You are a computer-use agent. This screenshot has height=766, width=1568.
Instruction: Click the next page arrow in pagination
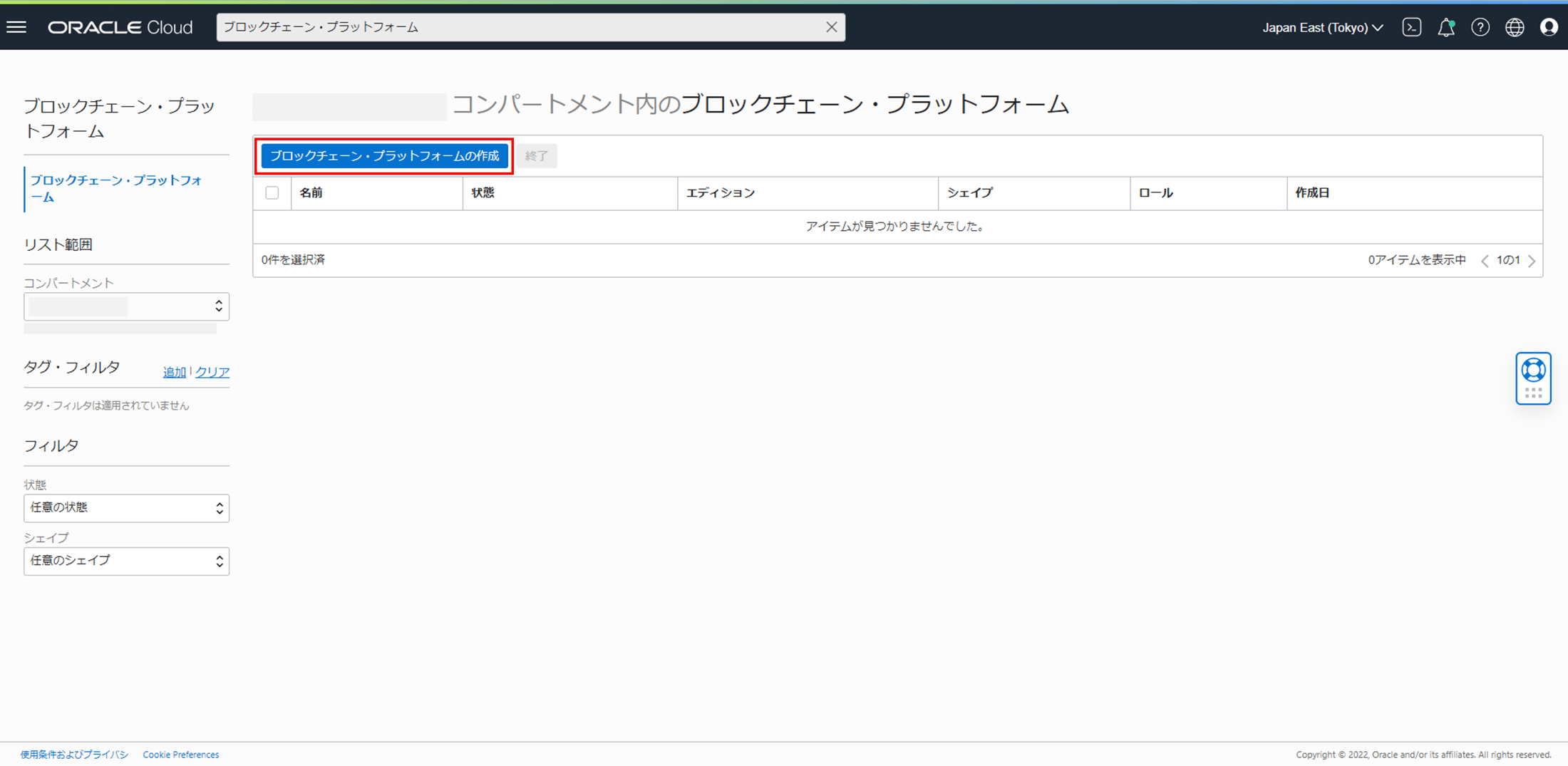pyautogui.click(x=1532, y=259)
